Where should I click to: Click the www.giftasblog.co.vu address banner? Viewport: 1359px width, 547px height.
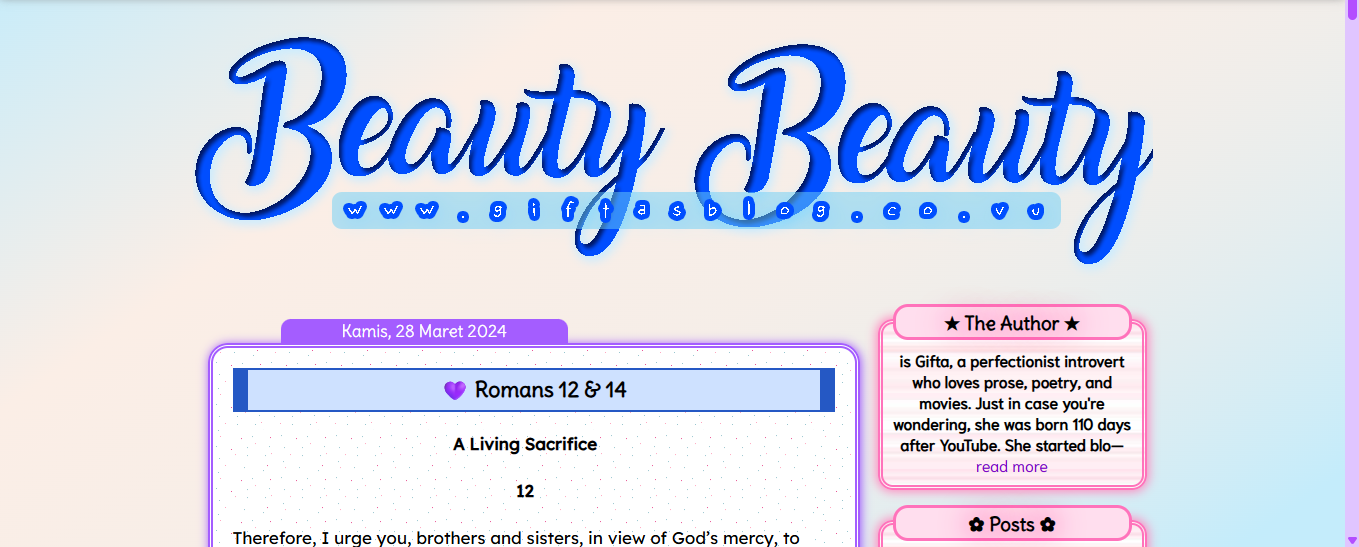695,211
